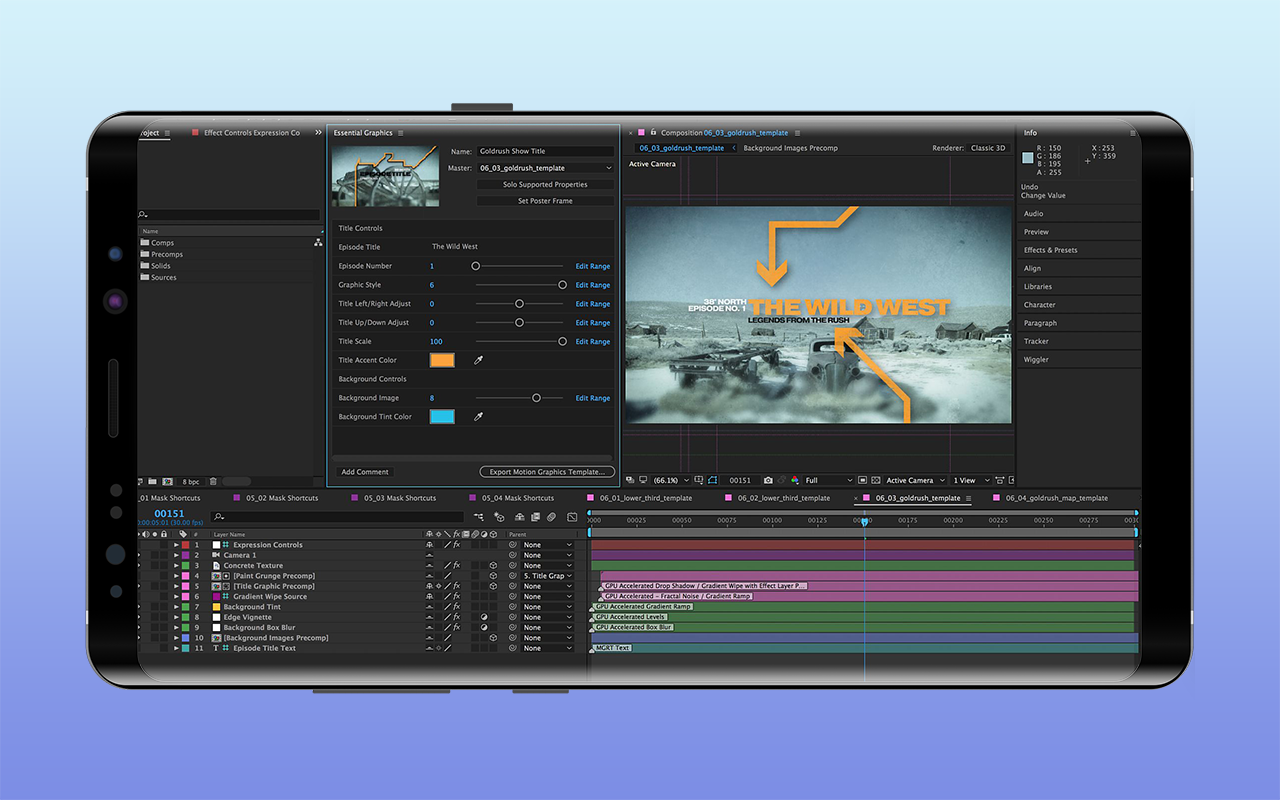Viewport: 1280px width, 800px height.
Task: Click Edit Range for Episode Number
Action: coord(593,266)
